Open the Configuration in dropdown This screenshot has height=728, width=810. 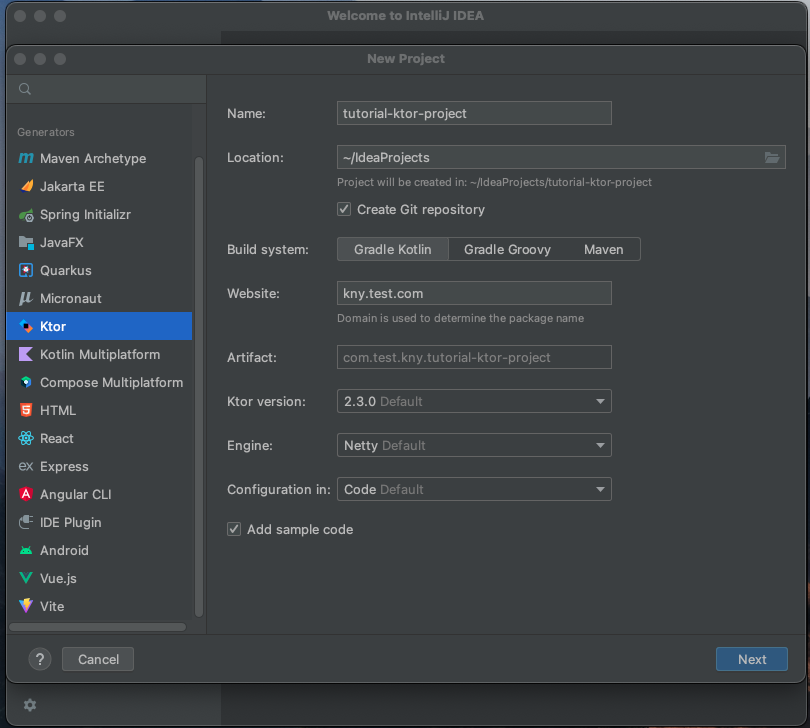pyautogui.click(x=474, y=489)
